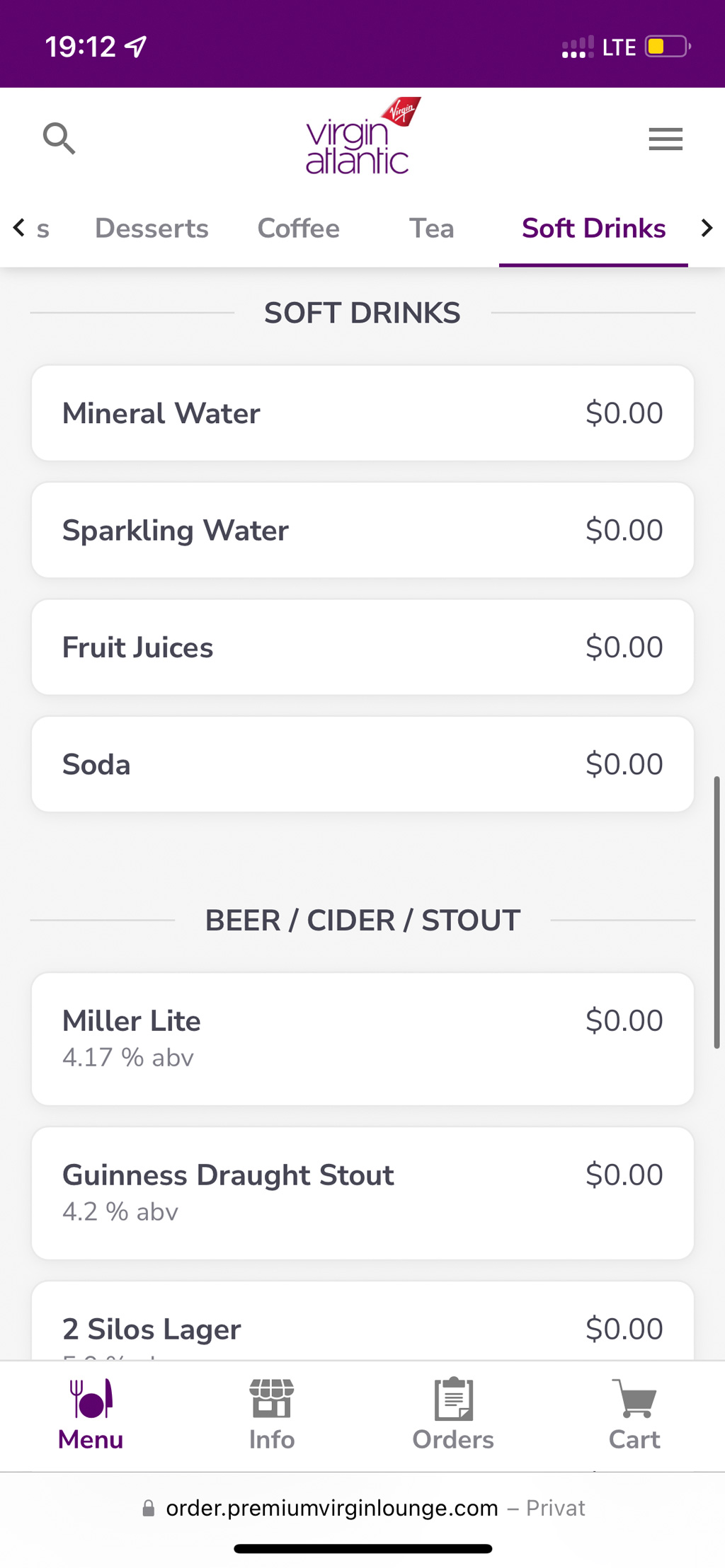Tap the browser address bar URL
This screenshot has height=1568, width=725.
click(x=331, y=1508)
